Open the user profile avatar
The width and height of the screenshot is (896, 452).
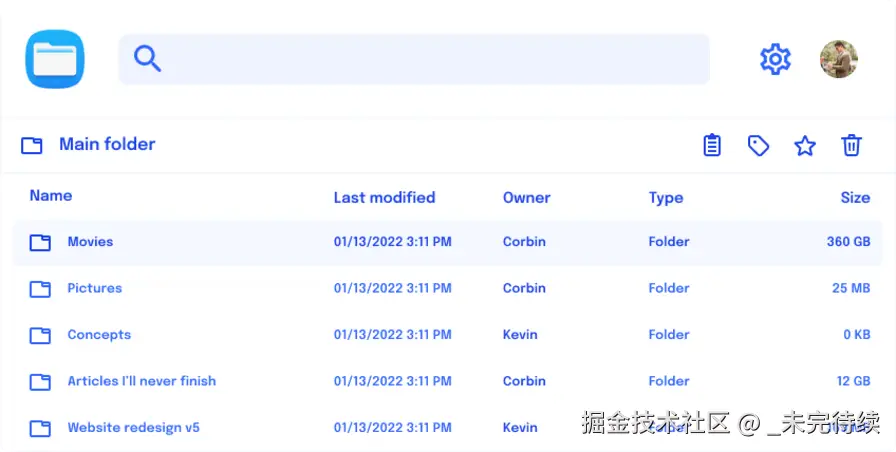(838, 59)
